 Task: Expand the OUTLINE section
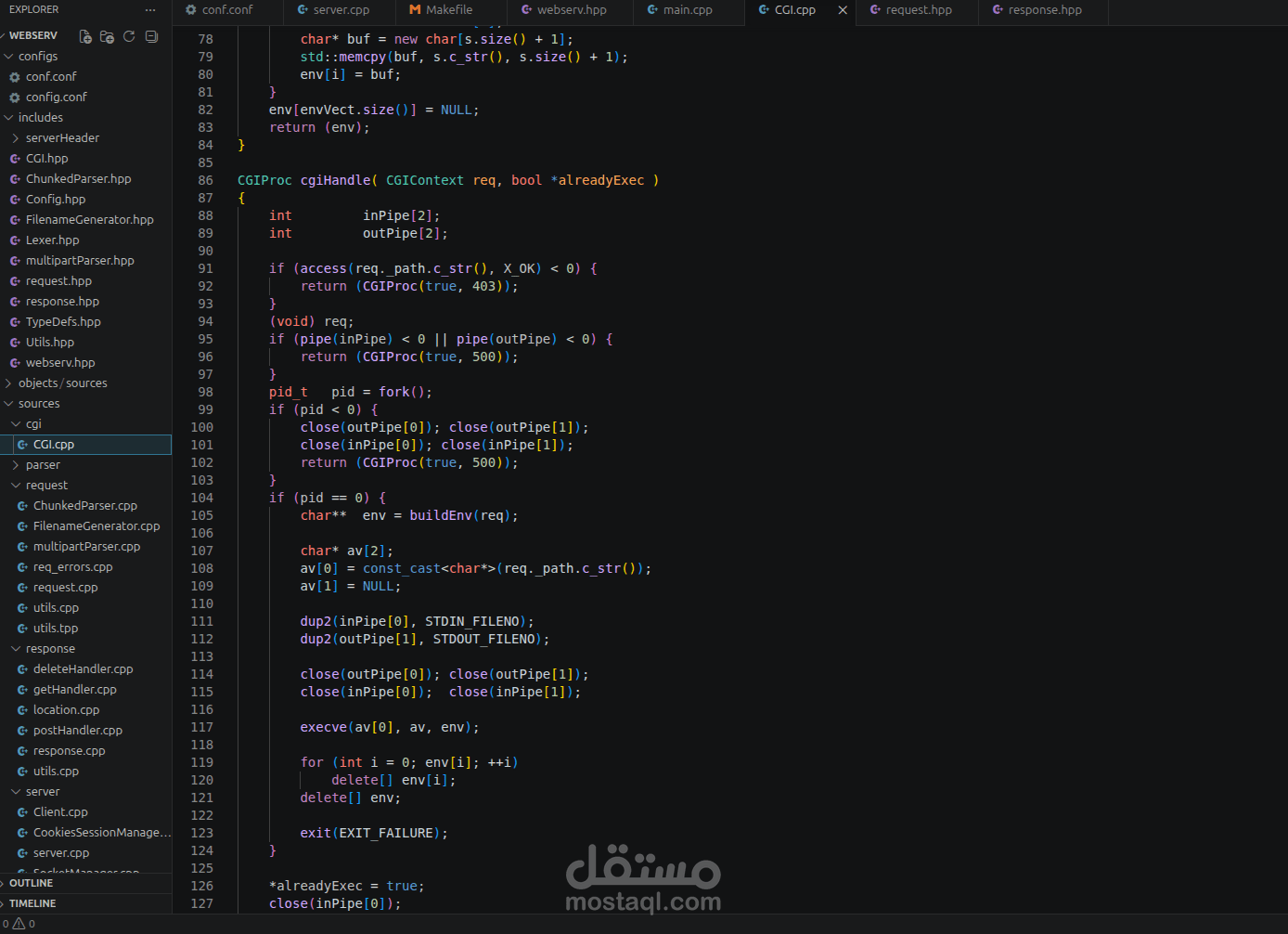coord(31,883)
